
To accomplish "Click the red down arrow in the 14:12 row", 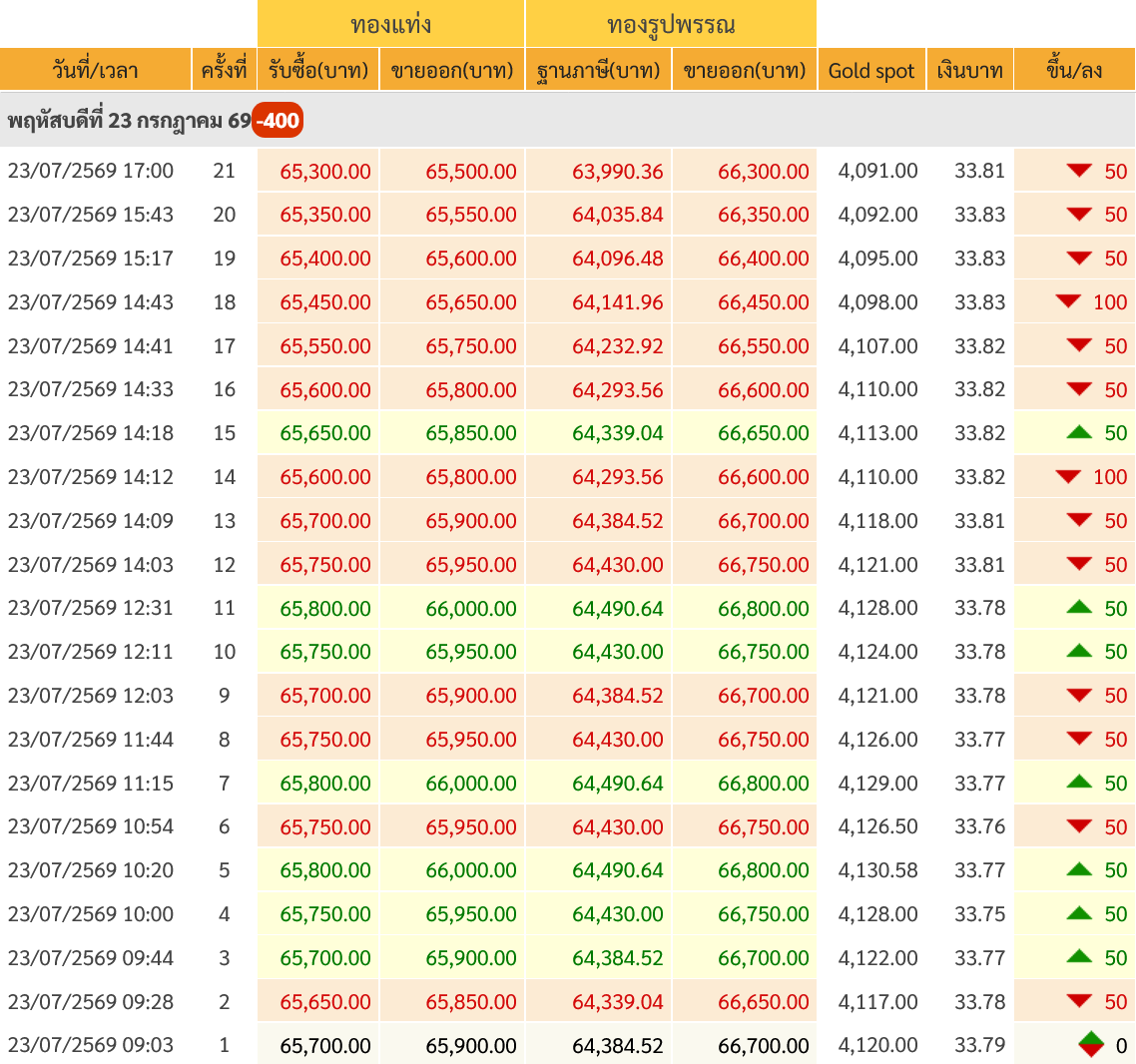I will (1068, 476).
